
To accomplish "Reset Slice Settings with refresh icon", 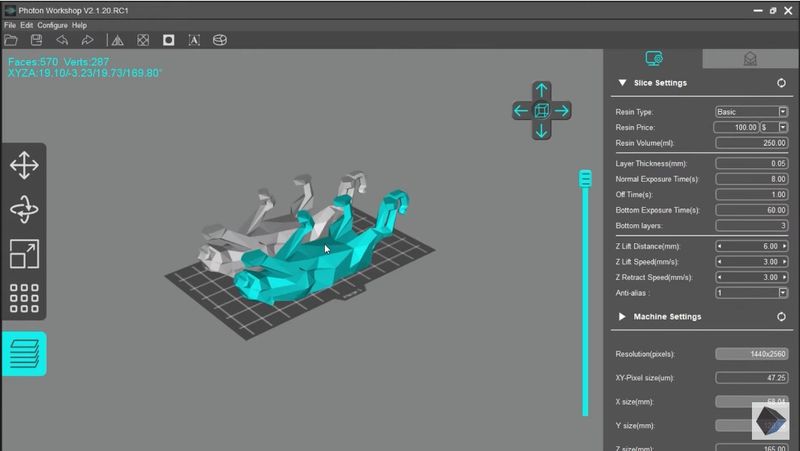I will (x=781, y=84).
